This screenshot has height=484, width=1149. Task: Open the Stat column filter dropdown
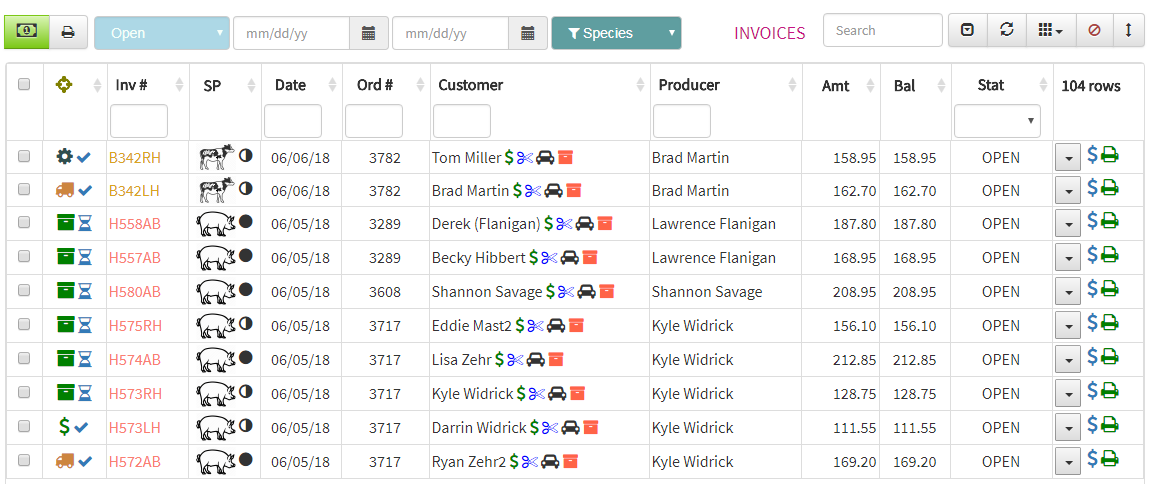click(997, 120)
